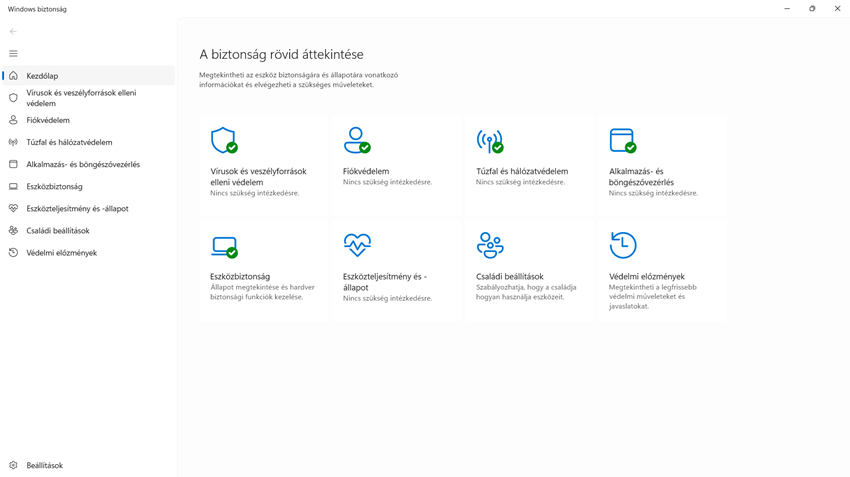Open the Vírusok és veszélyforrások elleni védelem card title
The height and width of the screenshot is (477, 850).
point(258,177)
